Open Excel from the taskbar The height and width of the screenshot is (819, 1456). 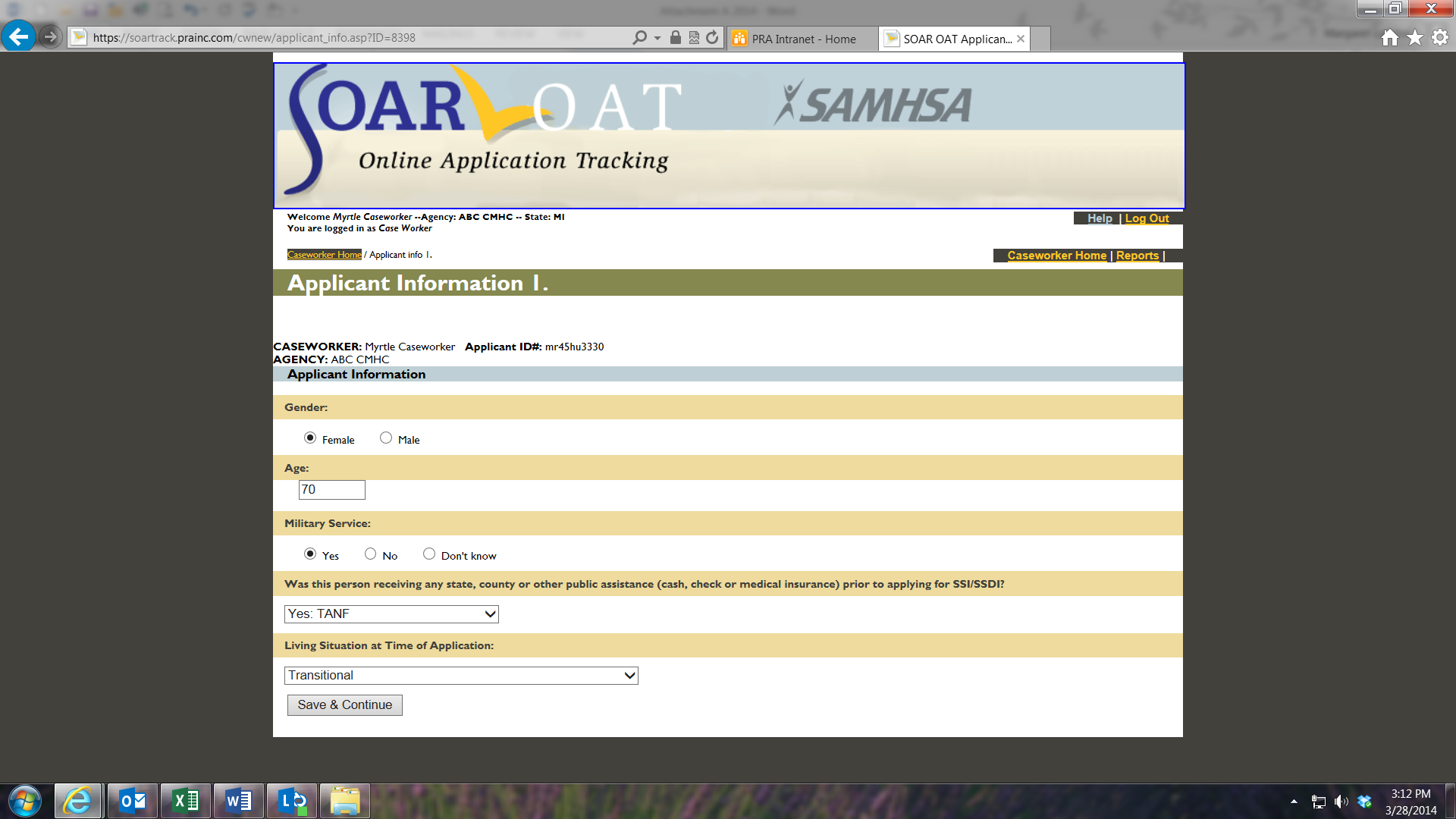click(x=186, y=801)
